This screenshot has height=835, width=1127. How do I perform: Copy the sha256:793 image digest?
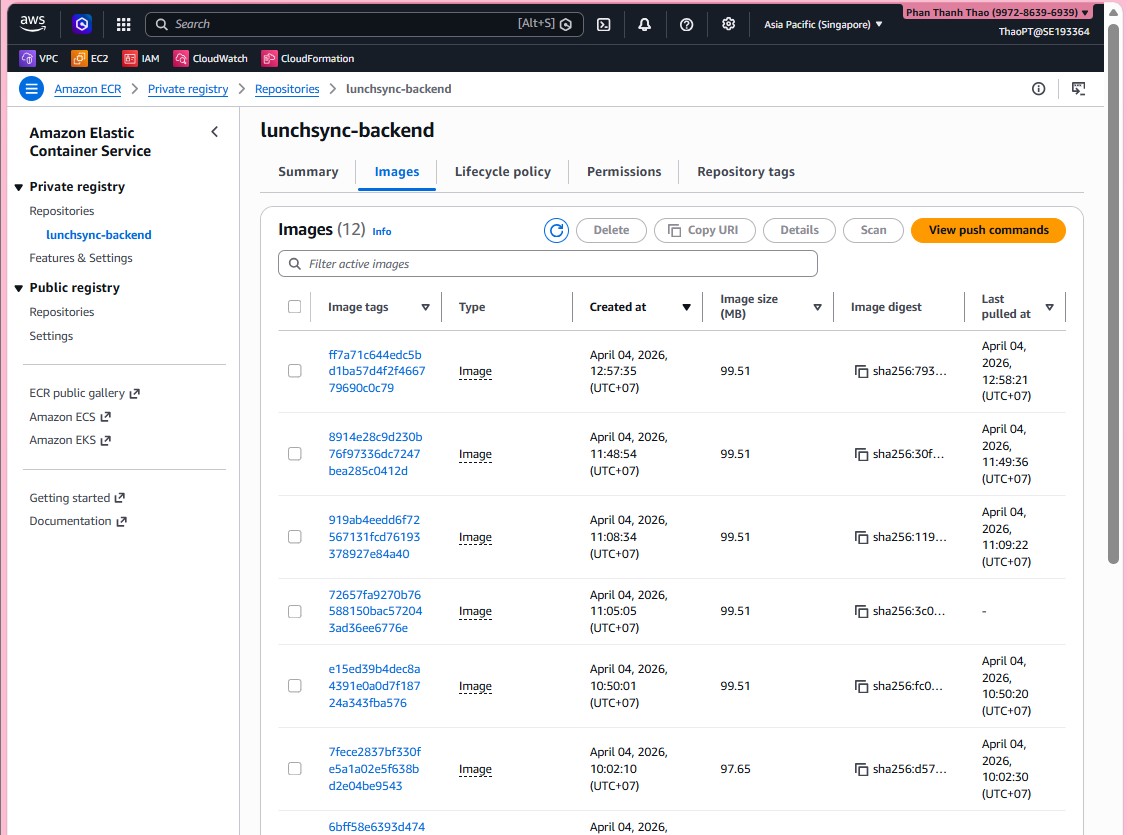click(861, 371)
